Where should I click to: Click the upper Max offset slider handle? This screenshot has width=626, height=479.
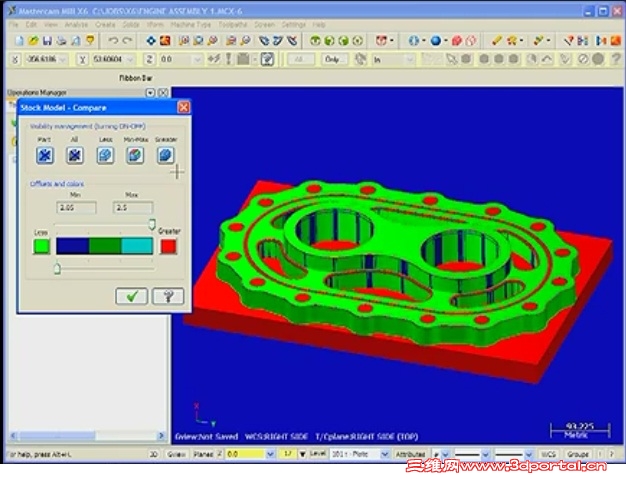(x=151, y=224)
